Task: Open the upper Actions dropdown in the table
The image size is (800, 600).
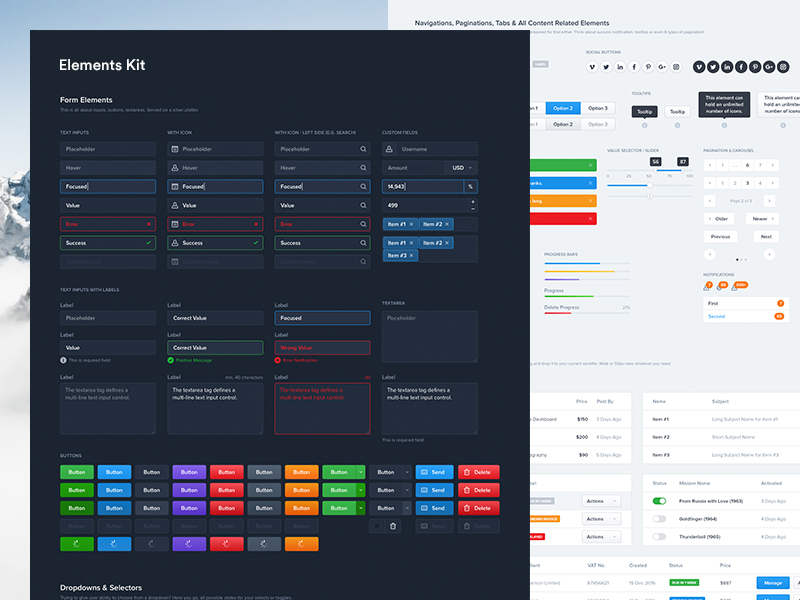Action: click(602, 501)
